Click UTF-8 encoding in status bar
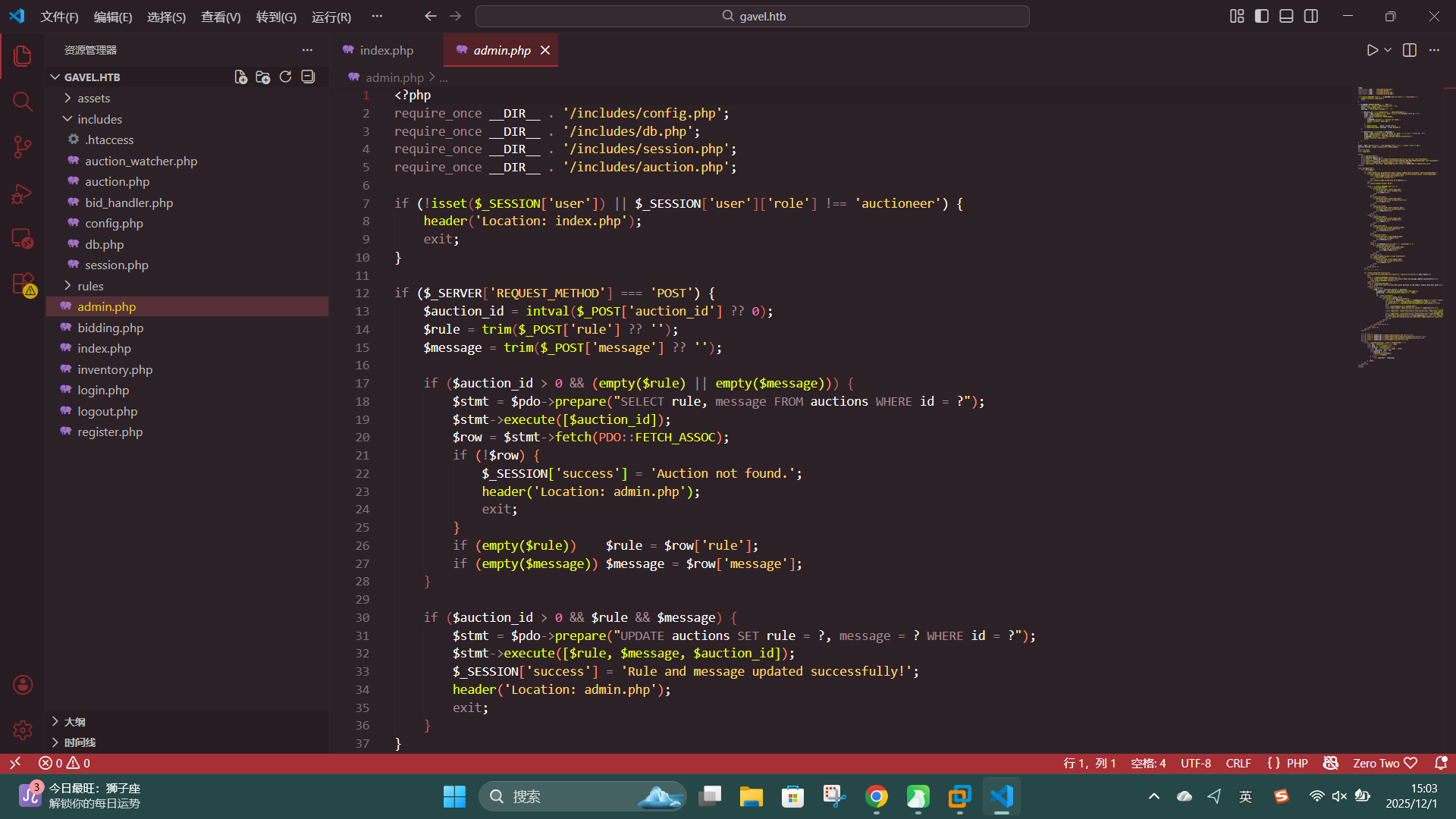The image size is (1456, 819). coord(1195,763)
